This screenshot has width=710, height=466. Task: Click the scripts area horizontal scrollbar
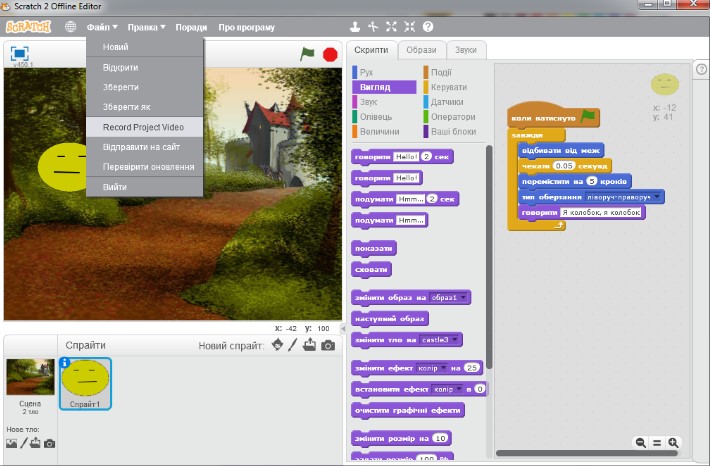587,453
